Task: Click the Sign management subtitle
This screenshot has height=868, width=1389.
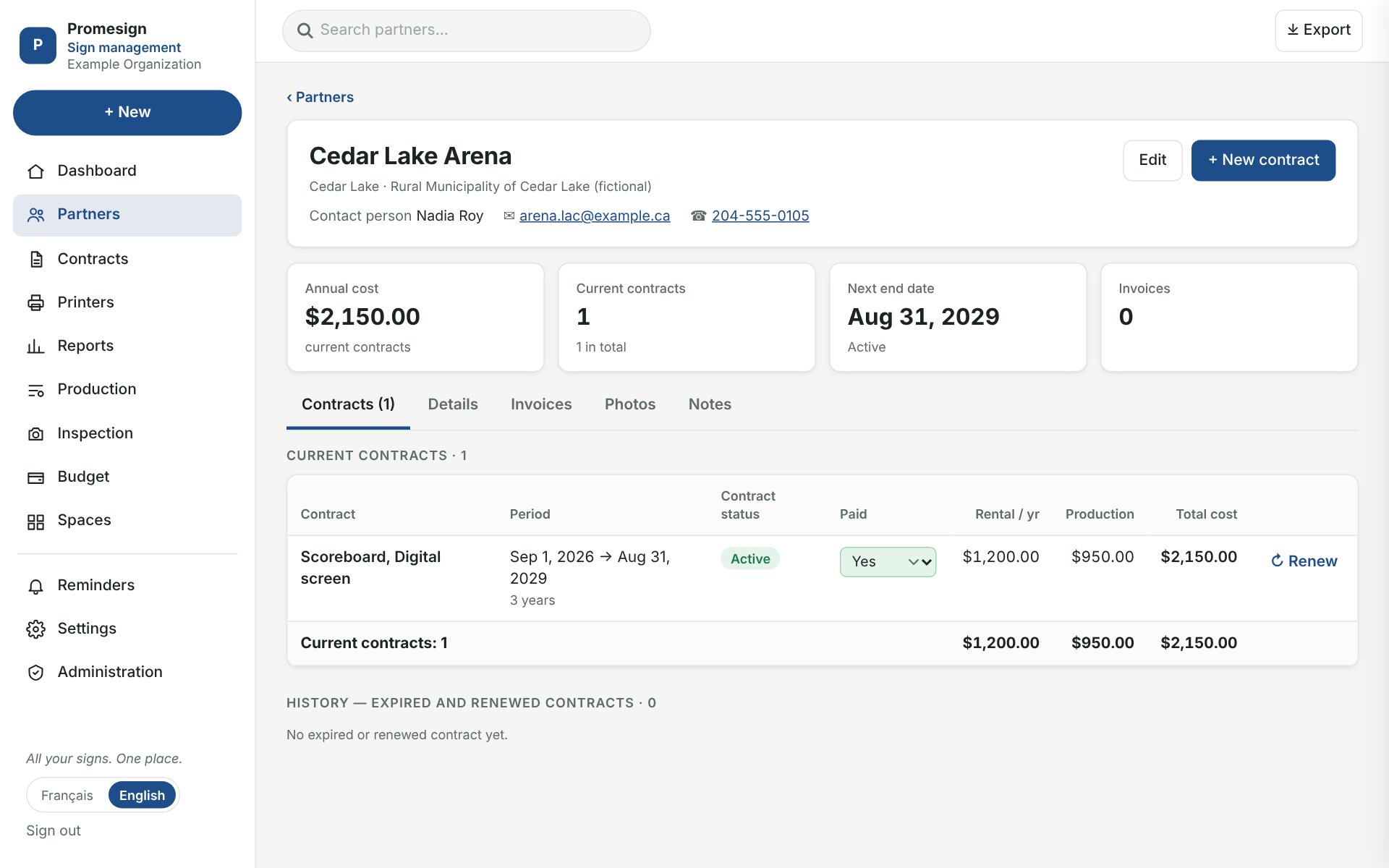Action: coord(124,47)
